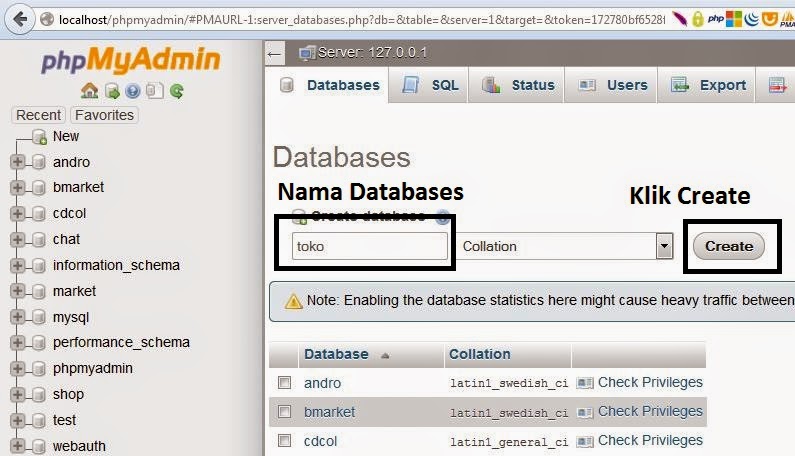Click the globe site-identity icon in address bar
Image resolution: width=795 pixels, height=456 pixels.
coord(47,19)
